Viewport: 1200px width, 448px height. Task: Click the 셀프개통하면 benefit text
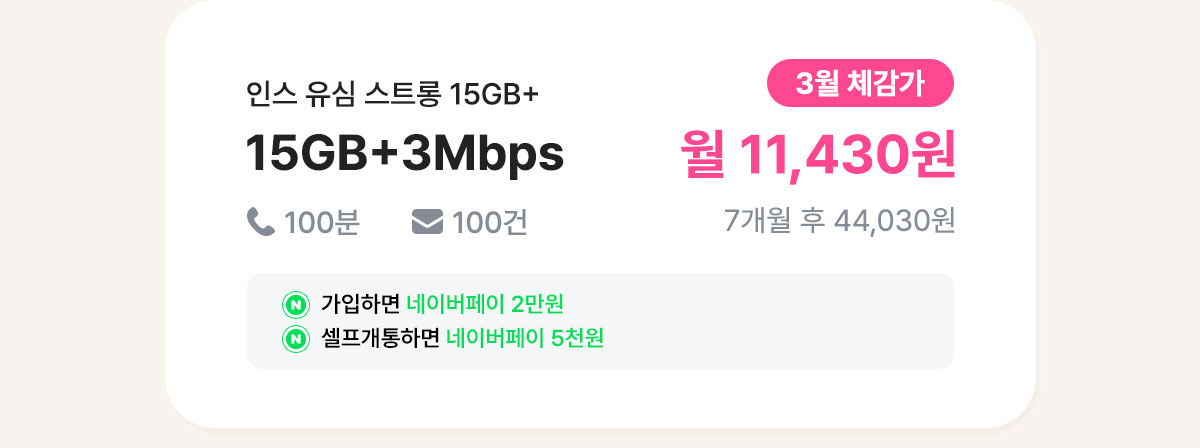click(x=381, y=340)
